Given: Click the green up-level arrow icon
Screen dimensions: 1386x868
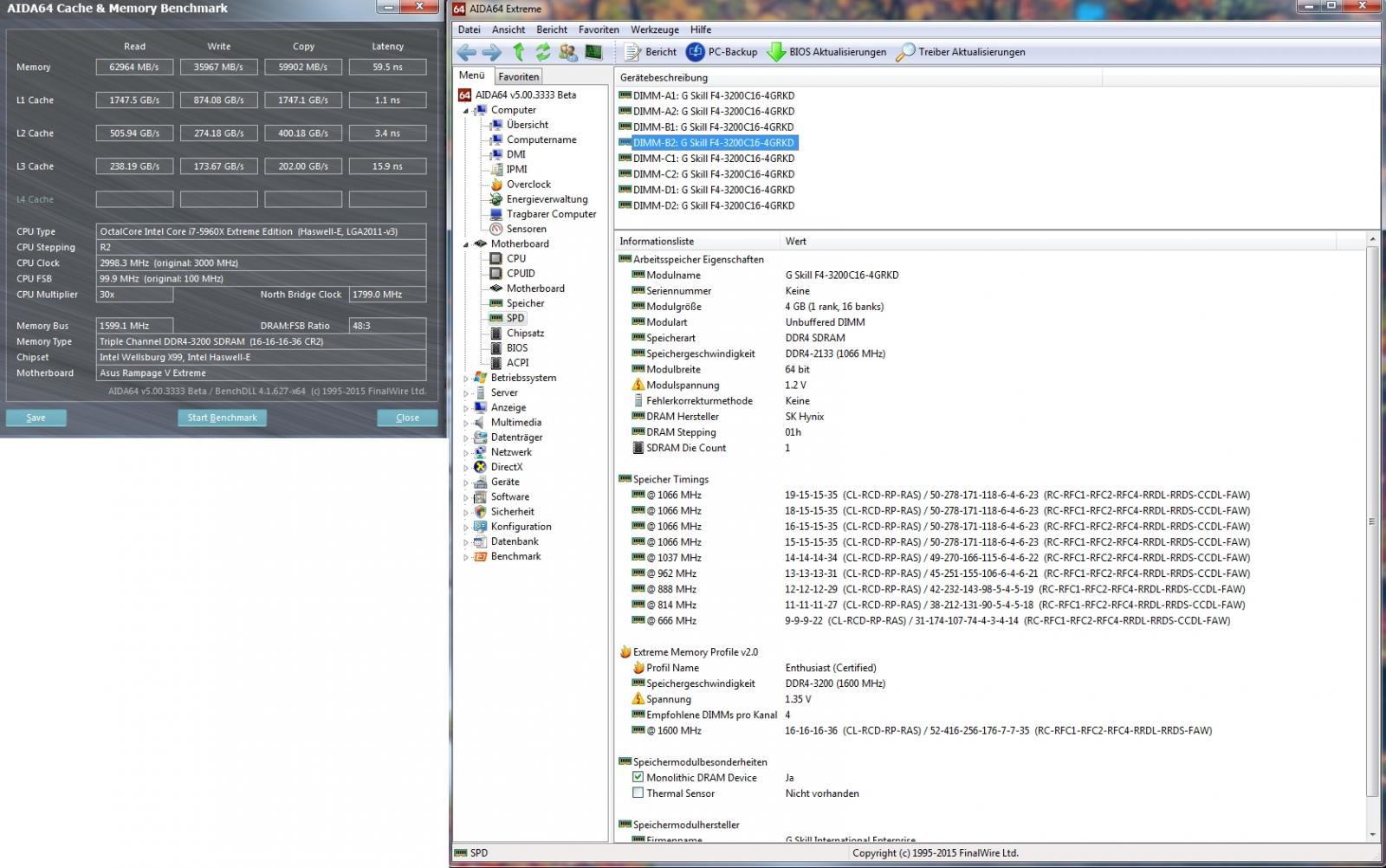Looking at the screenshot, I should tap(518, 52).
